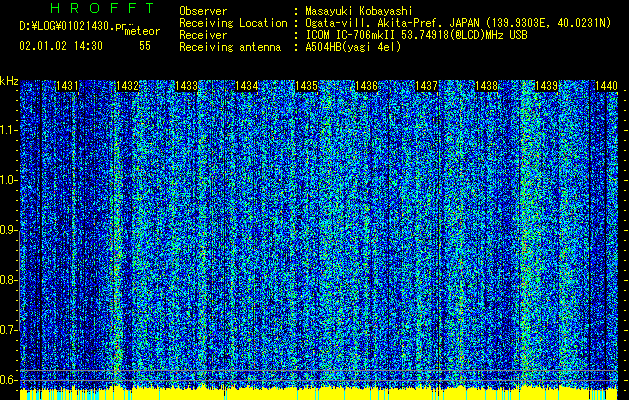This screenshot has height=400, width=629.
Task: Click the 'Receiver' field label
Action: 203,35
